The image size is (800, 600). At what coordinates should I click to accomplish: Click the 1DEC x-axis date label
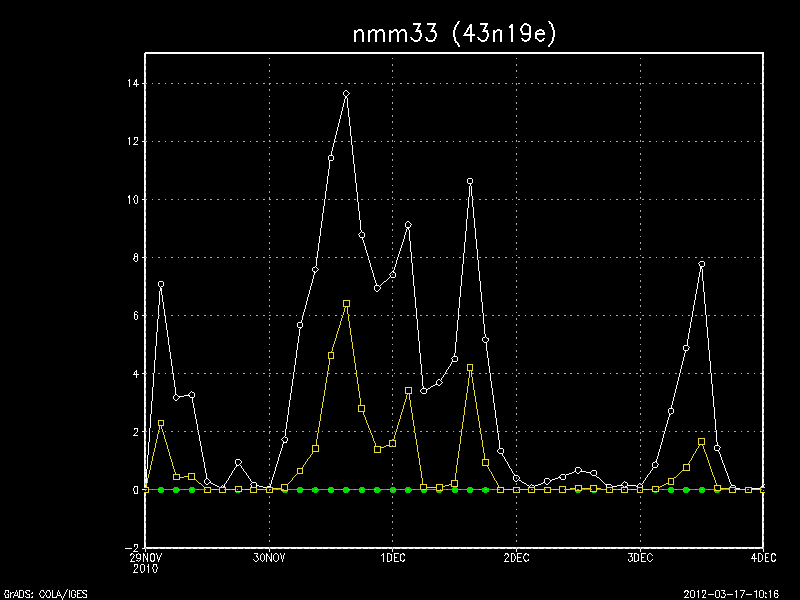[393, 558]
